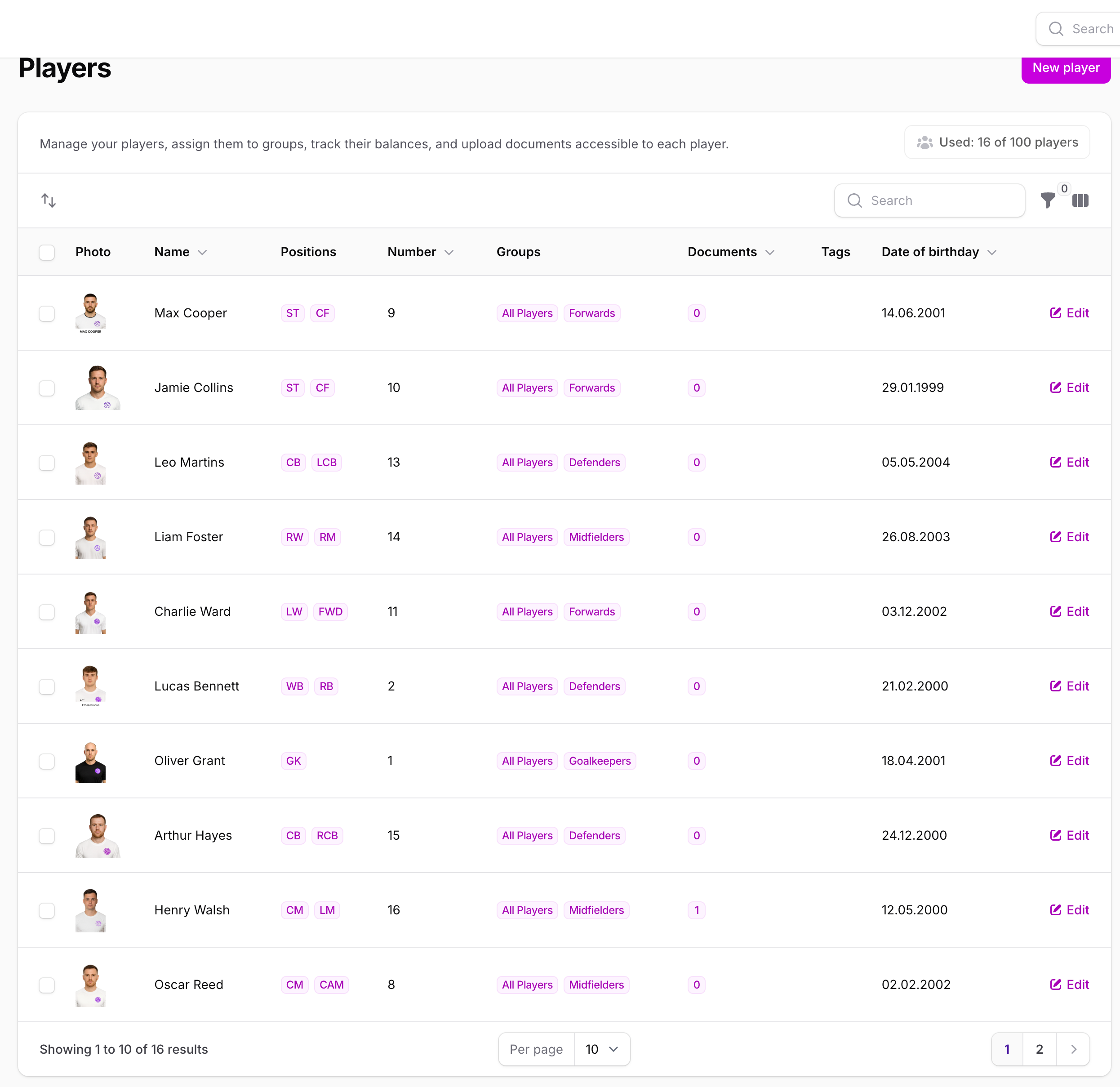1120x1087 pixels.
Task: Click the magnifier icon in the table search
Action: [854, 200]
